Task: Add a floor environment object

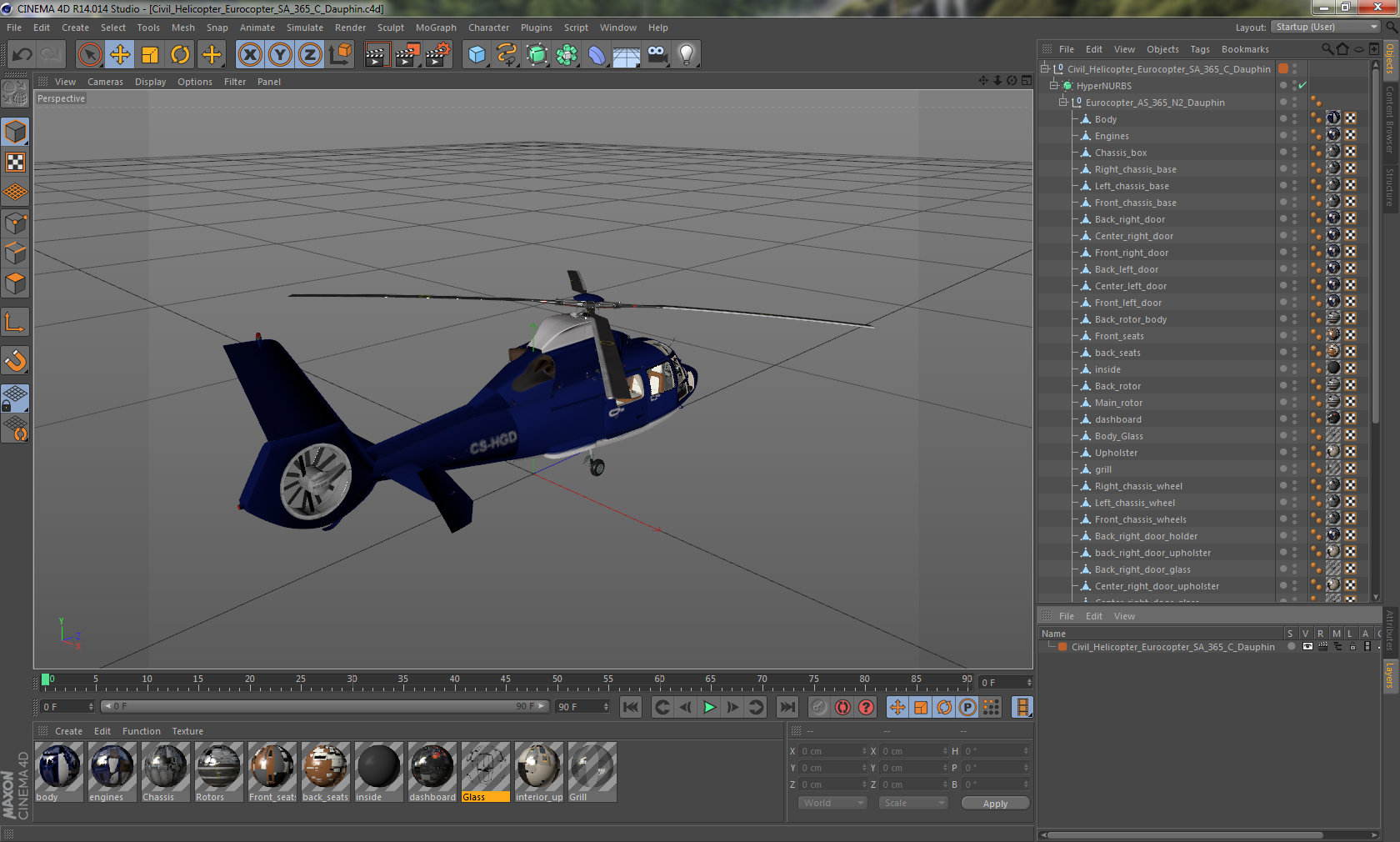Action: pyautogui.click(x=627, y=55)
